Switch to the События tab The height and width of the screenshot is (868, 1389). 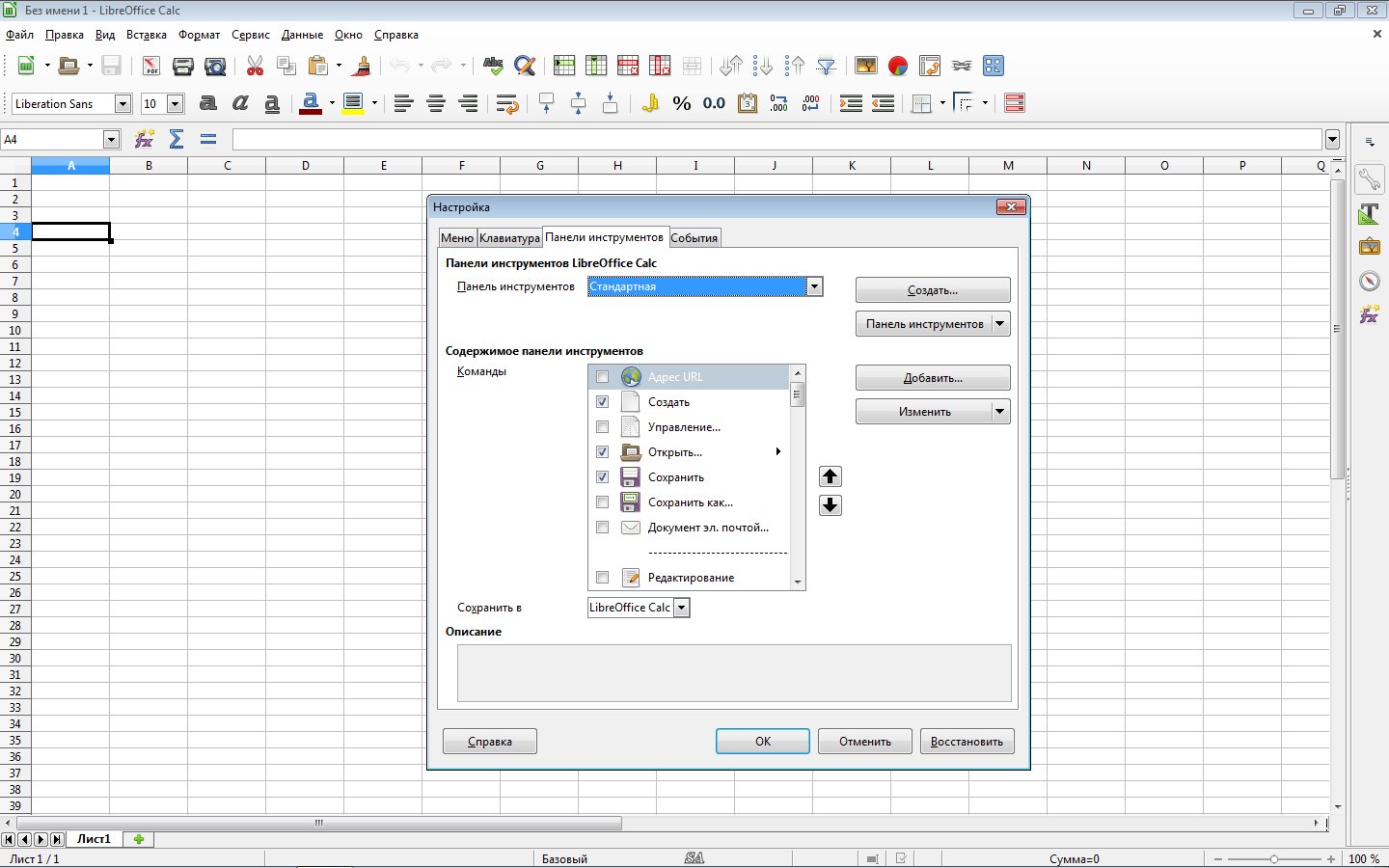pyautogui.click(x=694, y=238)
